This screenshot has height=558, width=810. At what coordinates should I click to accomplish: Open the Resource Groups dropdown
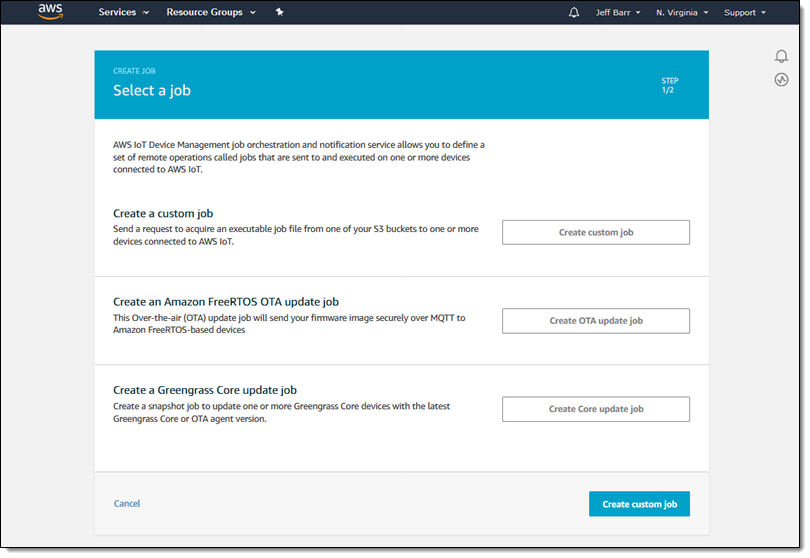click(x=211, y=13)
